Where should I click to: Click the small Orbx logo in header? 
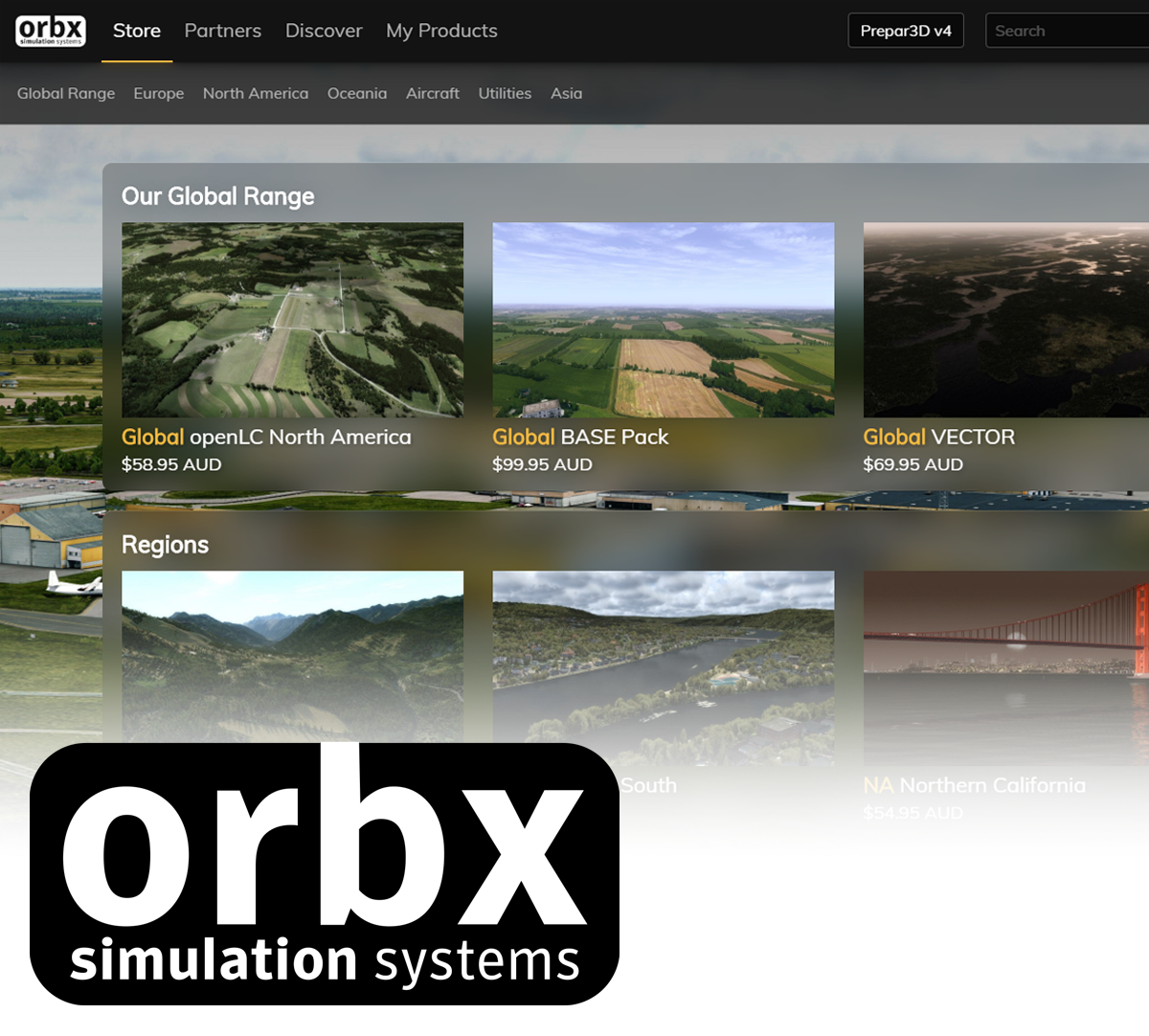point(51,31)
